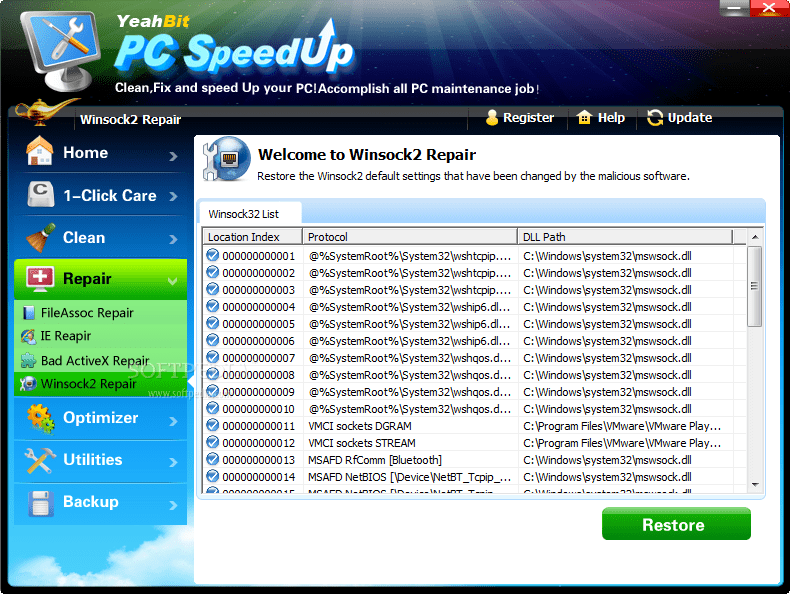
Task: Toggle checkbox for entry 000000000001
Action: point(213,255)
